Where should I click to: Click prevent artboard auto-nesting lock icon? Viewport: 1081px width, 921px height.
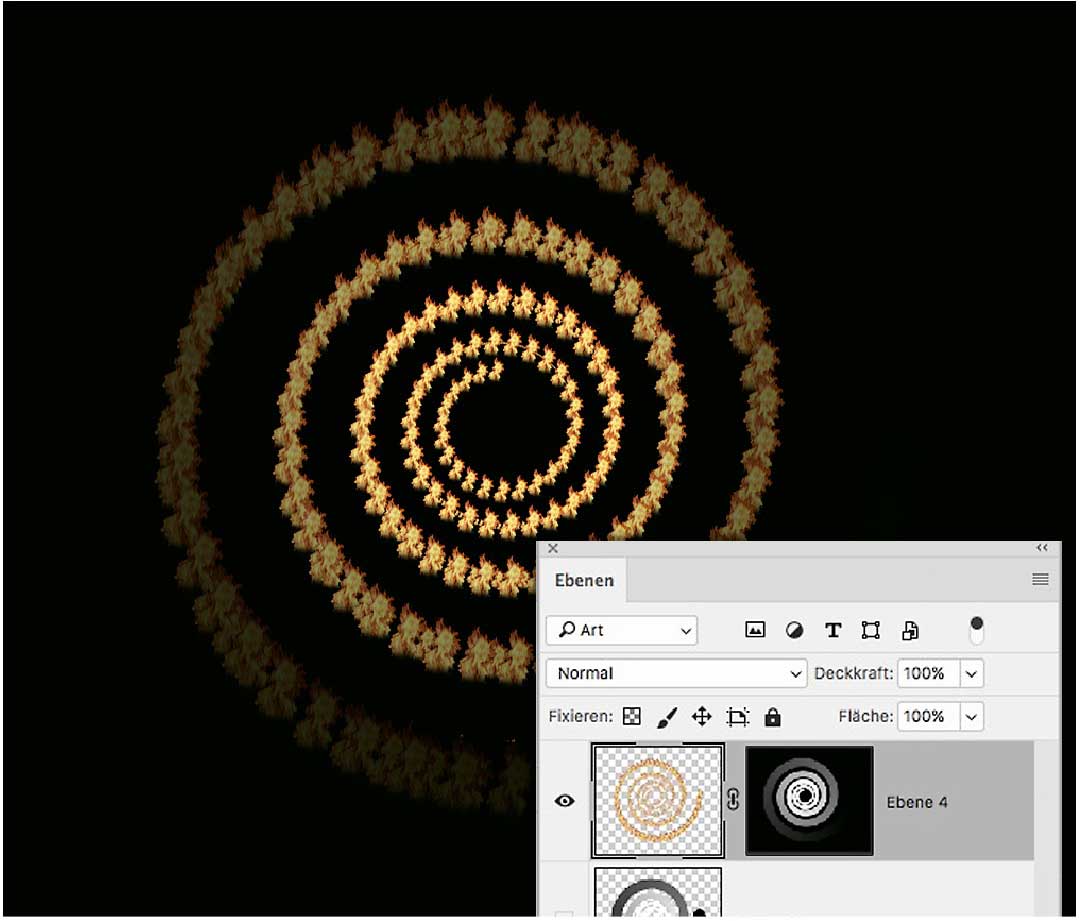click(x=738, y=717)
